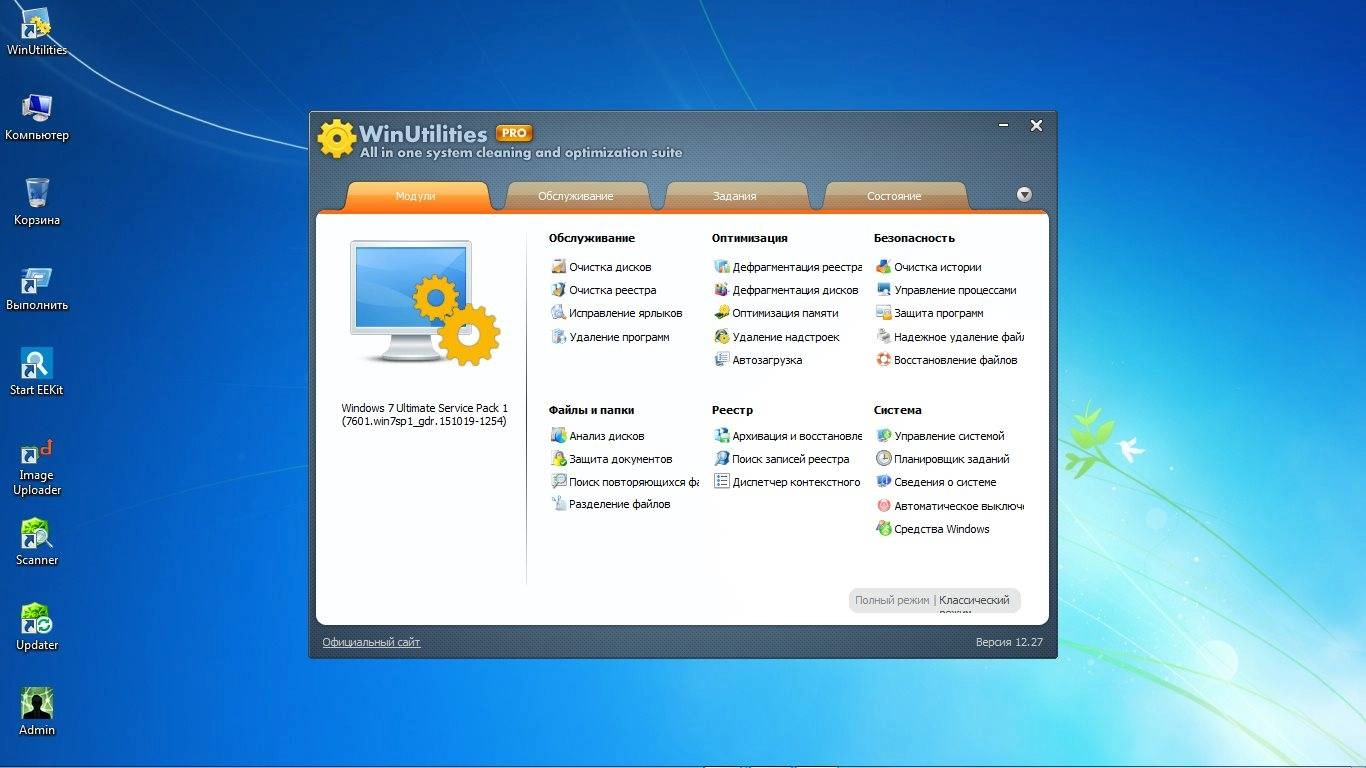Select the Защита программ icon
This screenshot has width=1366, height=768.
click(x=884, y=313)
